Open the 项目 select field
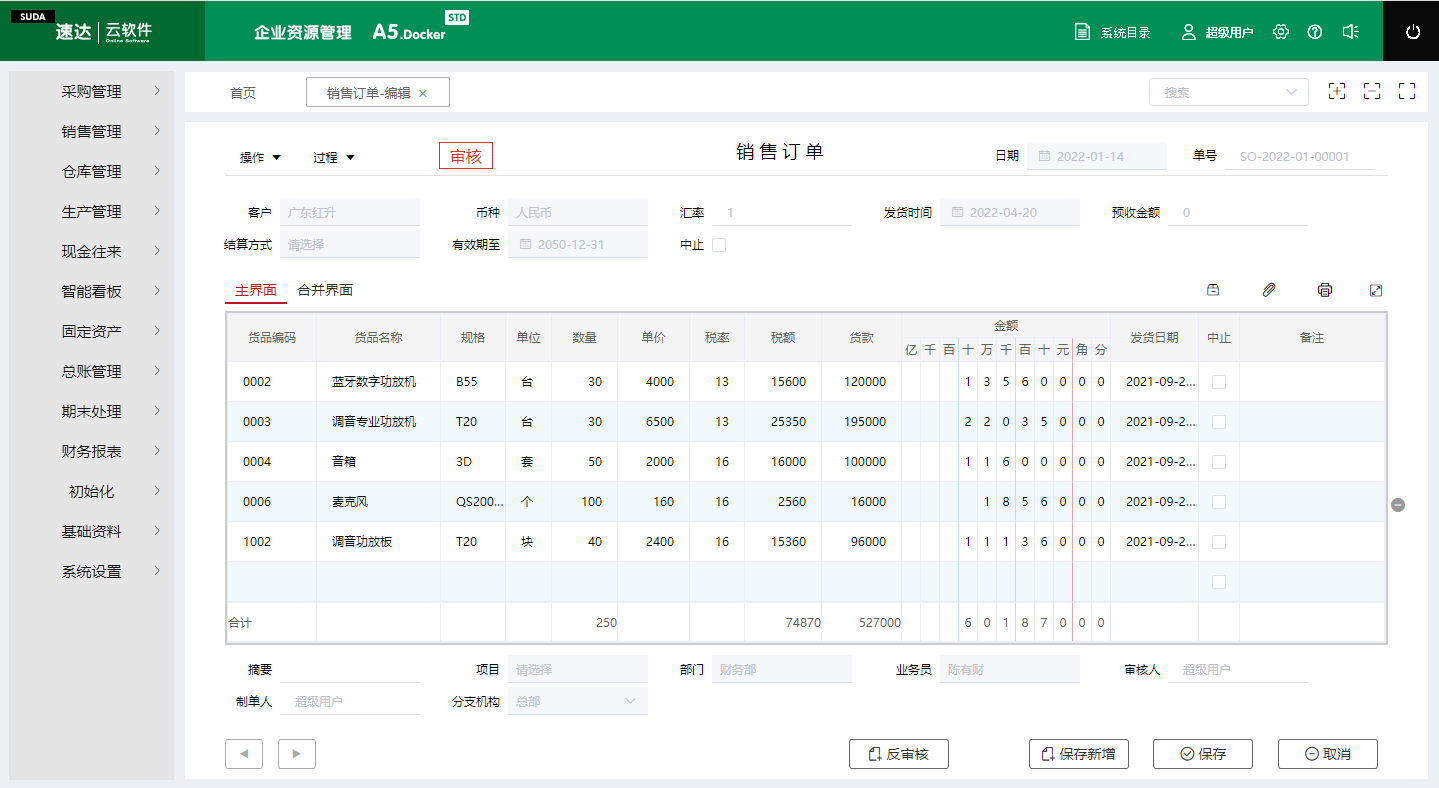The image size is (1439, 788). (578, 670)
